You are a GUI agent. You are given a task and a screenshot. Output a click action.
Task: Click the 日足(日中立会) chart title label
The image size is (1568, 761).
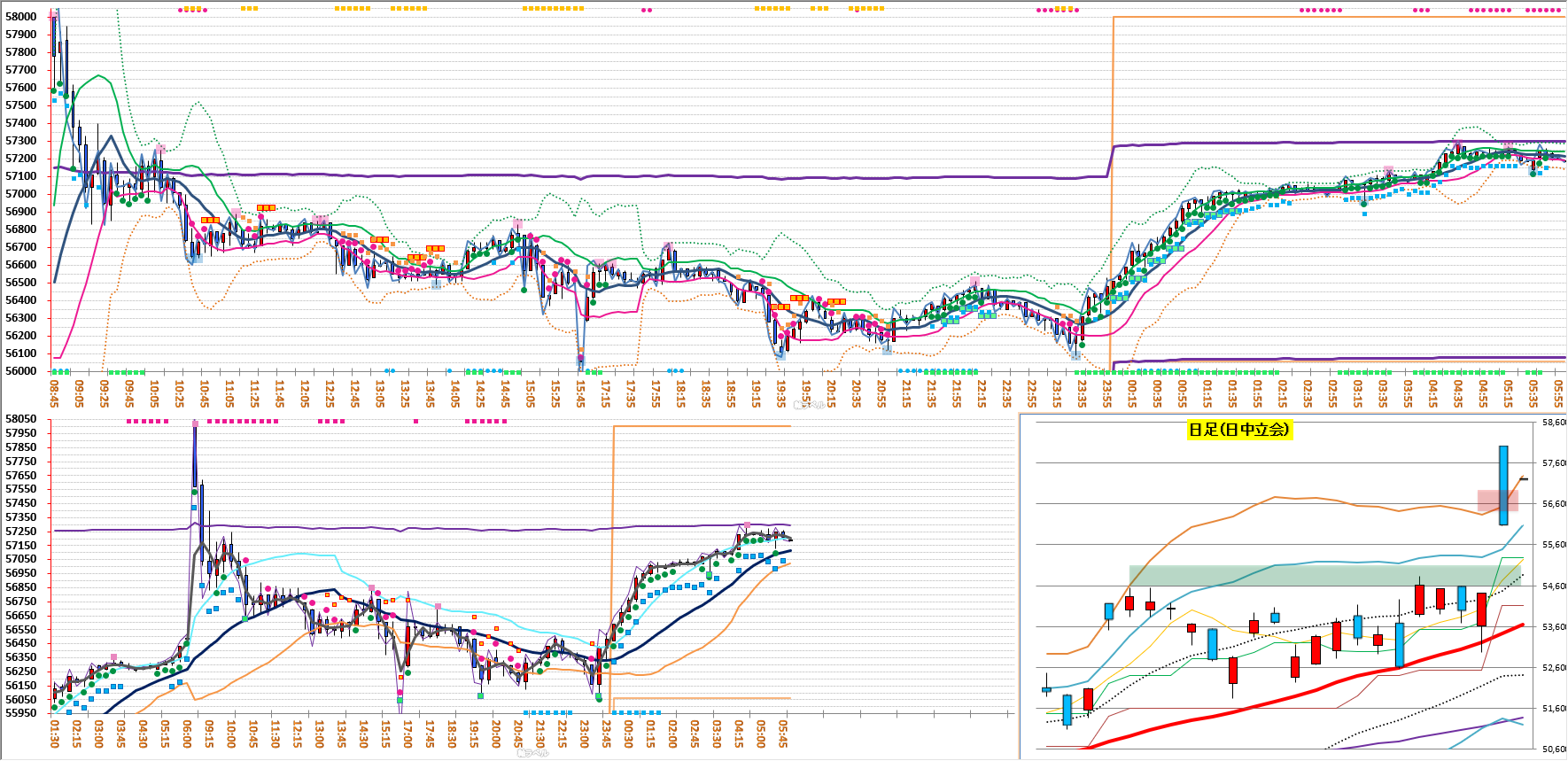point(1238,430)
